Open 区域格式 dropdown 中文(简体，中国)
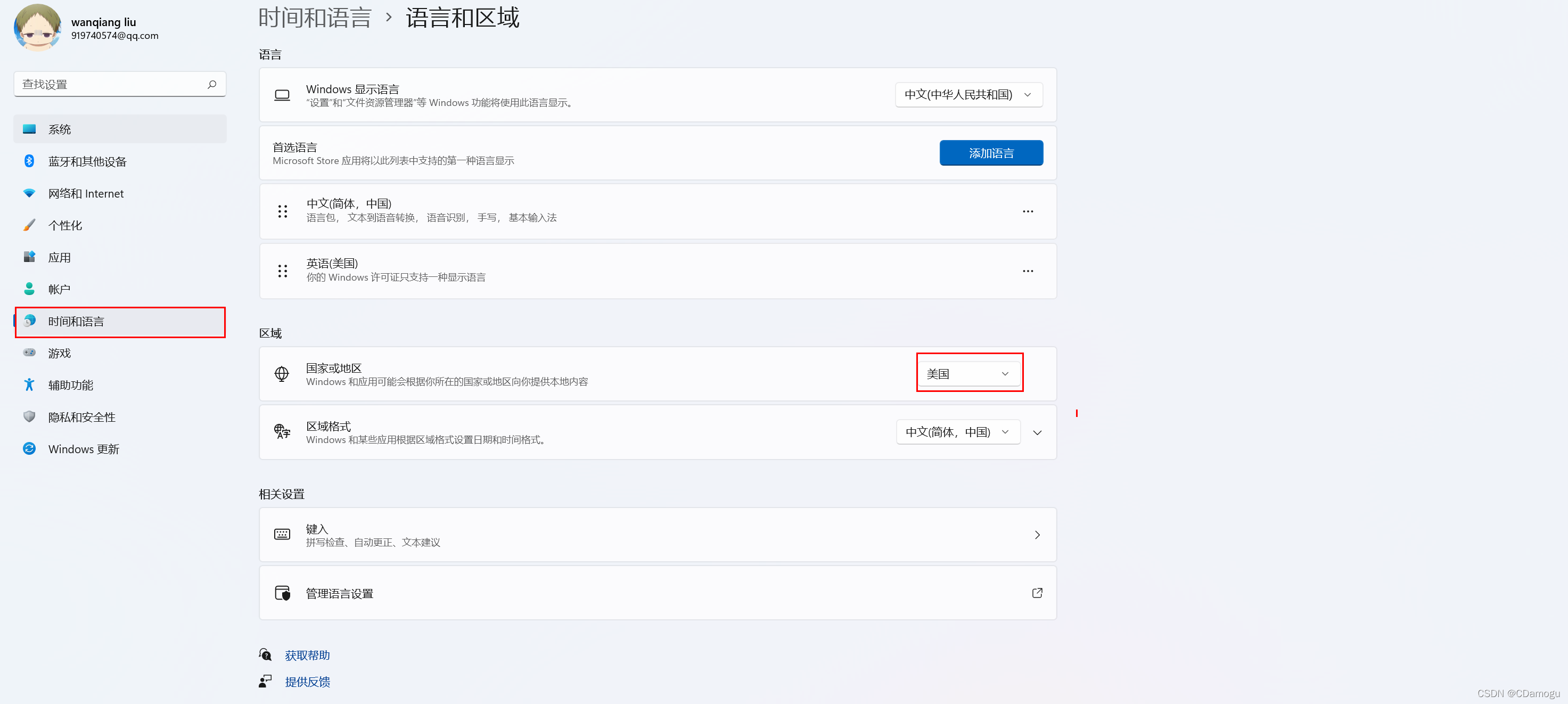 click(957, 432)
